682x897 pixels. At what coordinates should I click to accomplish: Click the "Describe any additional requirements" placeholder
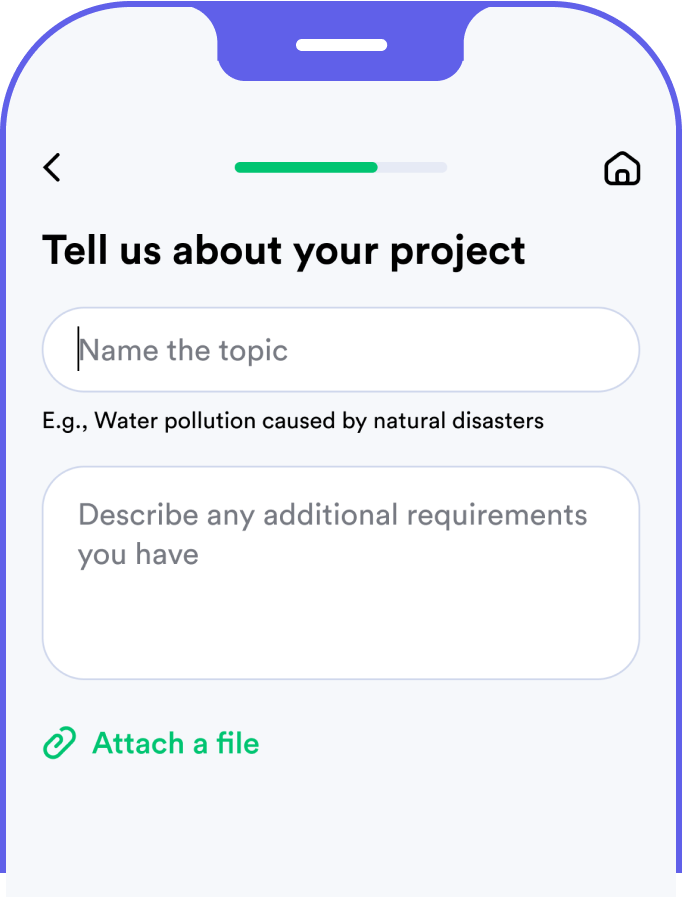332,515
